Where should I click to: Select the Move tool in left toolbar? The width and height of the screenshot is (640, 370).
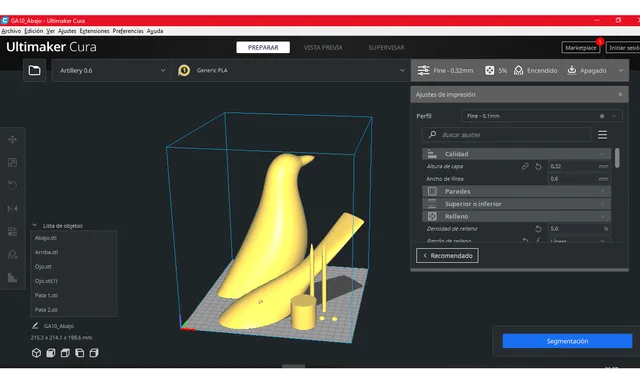[12, 140]
